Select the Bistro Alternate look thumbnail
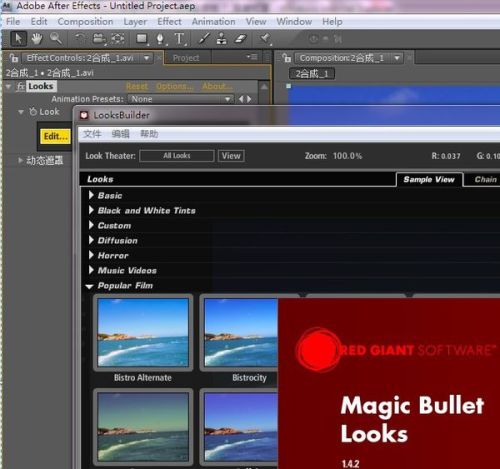This screenshot has height=469, width=500. coord(143,332)
